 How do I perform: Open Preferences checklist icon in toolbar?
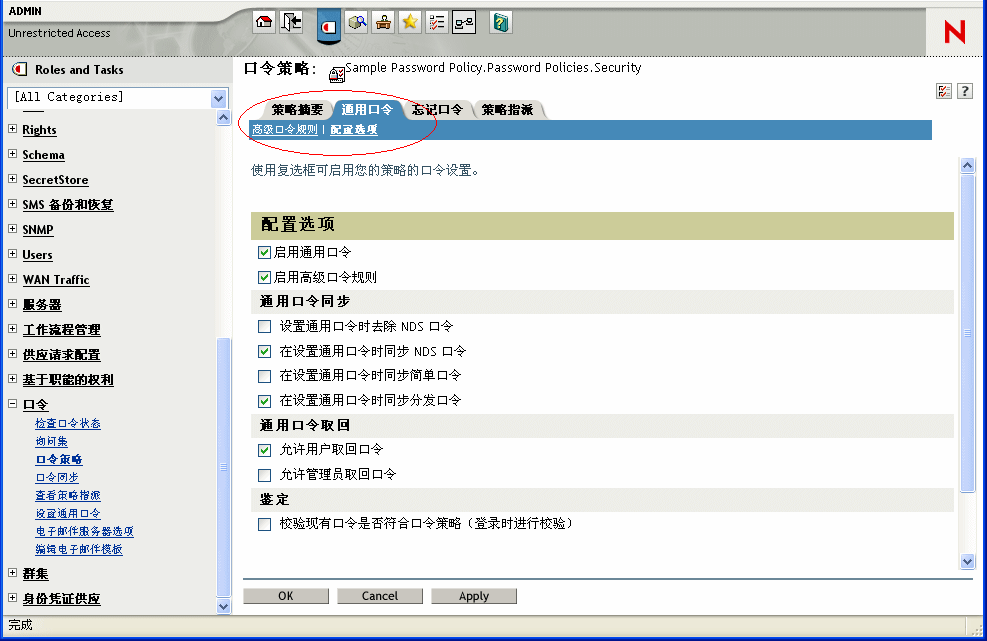click(x=436, y=23)
